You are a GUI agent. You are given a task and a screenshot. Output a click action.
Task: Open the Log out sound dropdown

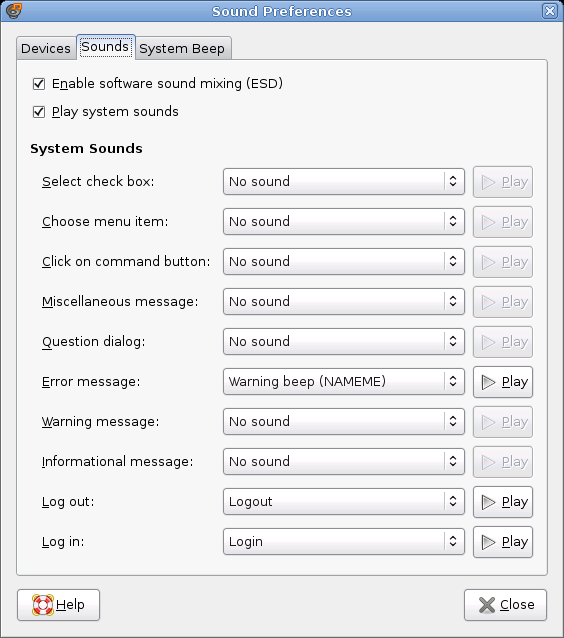click(x=344, y=502)
